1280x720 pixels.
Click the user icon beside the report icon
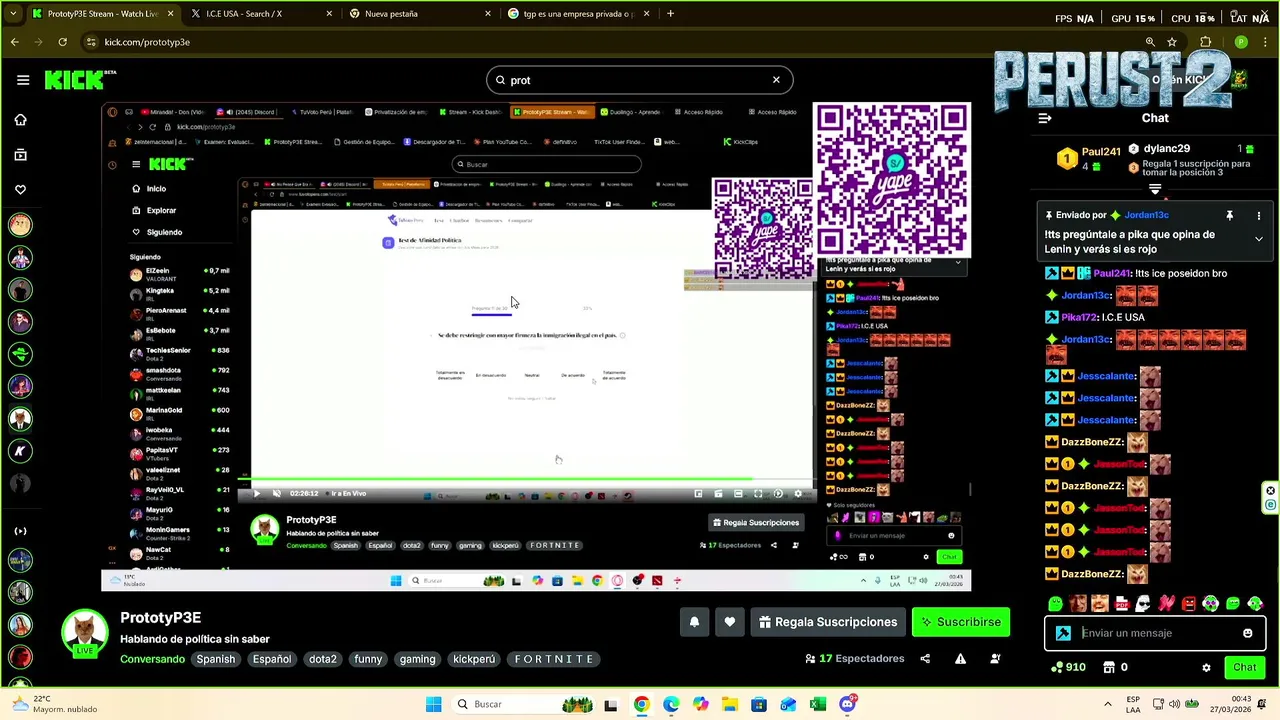point(995,659)
